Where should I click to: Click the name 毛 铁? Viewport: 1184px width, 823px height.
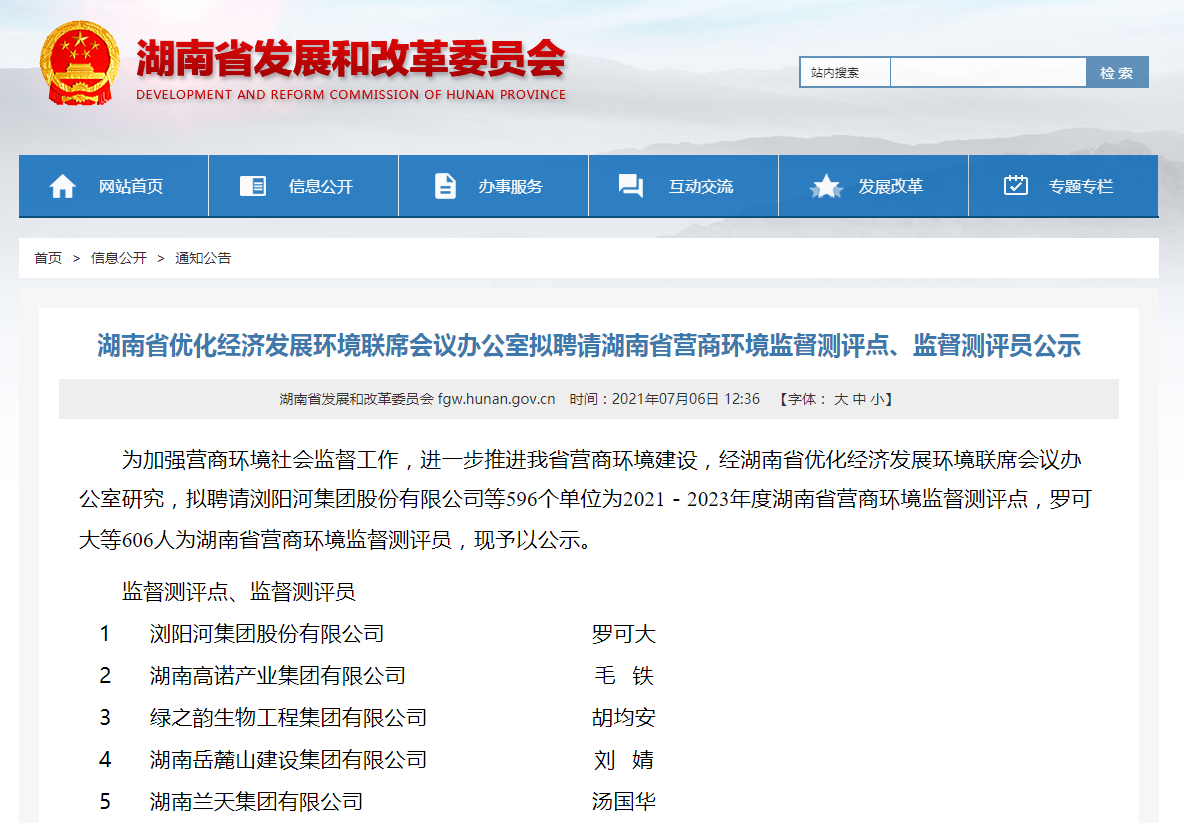pyautogui.click(x=624, y=676)
